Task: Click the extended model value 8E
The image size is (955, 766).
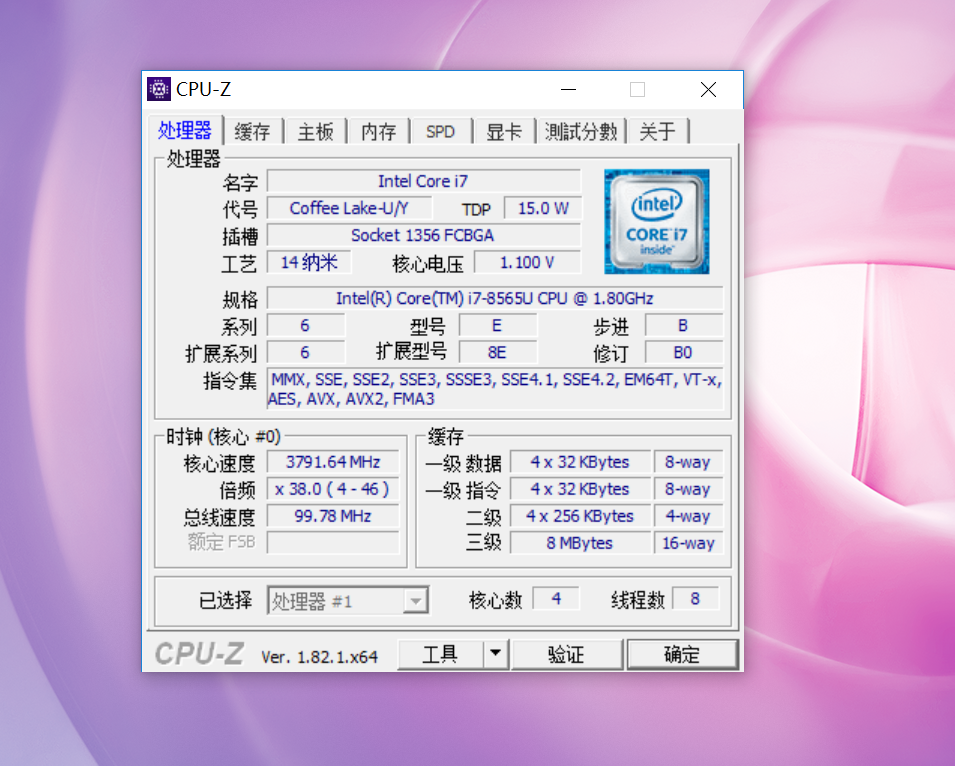Action: click(x=498, y=353)
